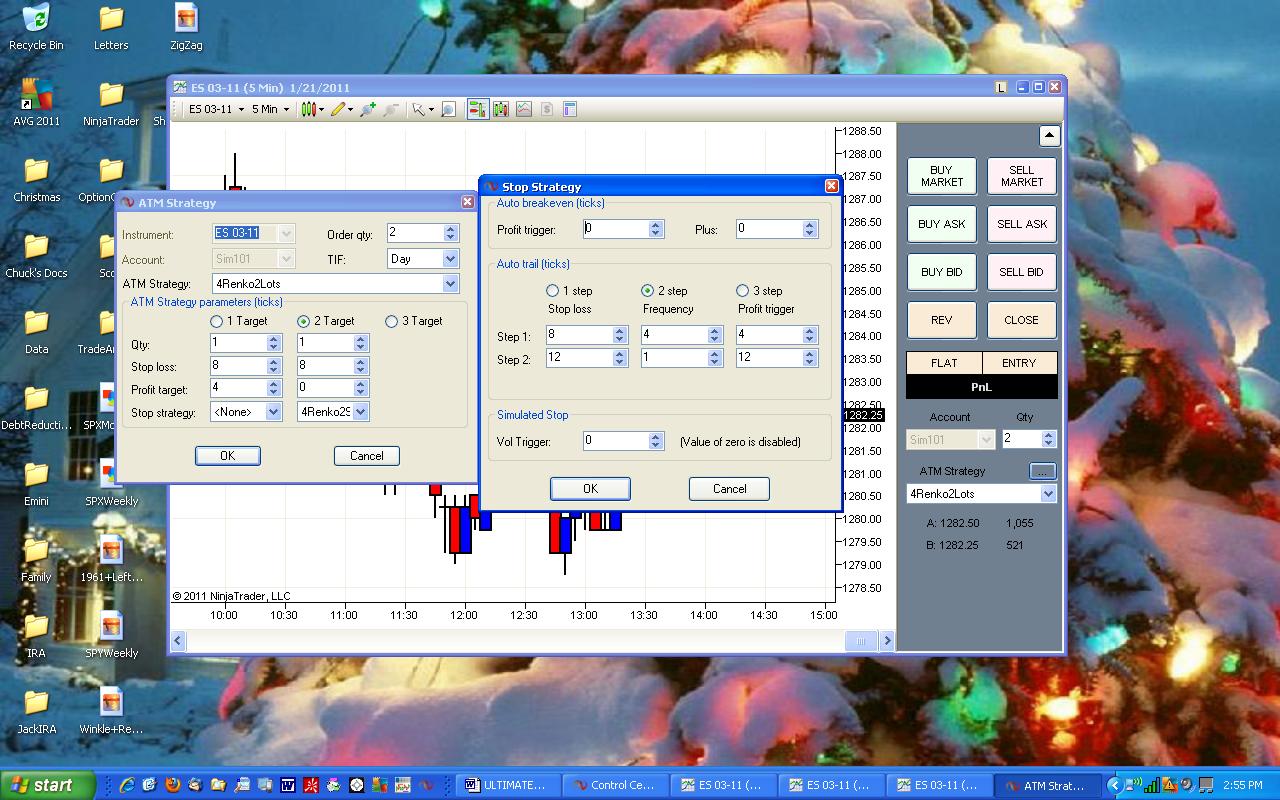Screen dimensions: 1280x800
Task: Launch Firefox from quick launch bar
Action: tap(172, 785)
